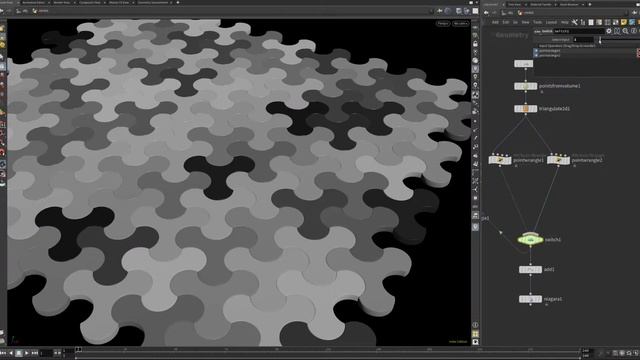
Task: Select pointwrangle1 in the input operators list
Action: (x=549, y=51)
